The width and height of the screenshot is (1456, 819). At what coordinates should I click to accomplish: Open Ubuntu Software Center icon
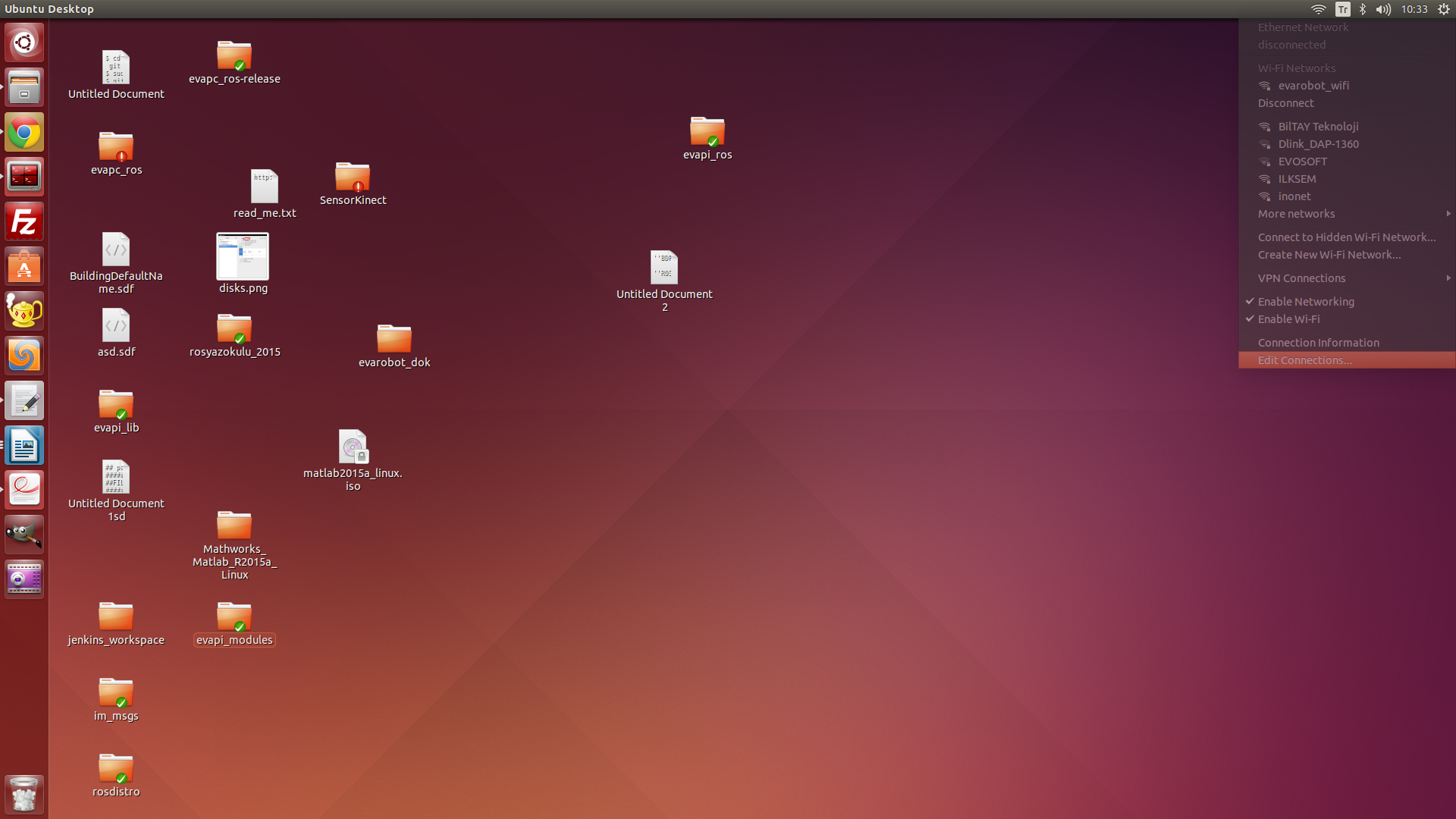tap(24, 267)
